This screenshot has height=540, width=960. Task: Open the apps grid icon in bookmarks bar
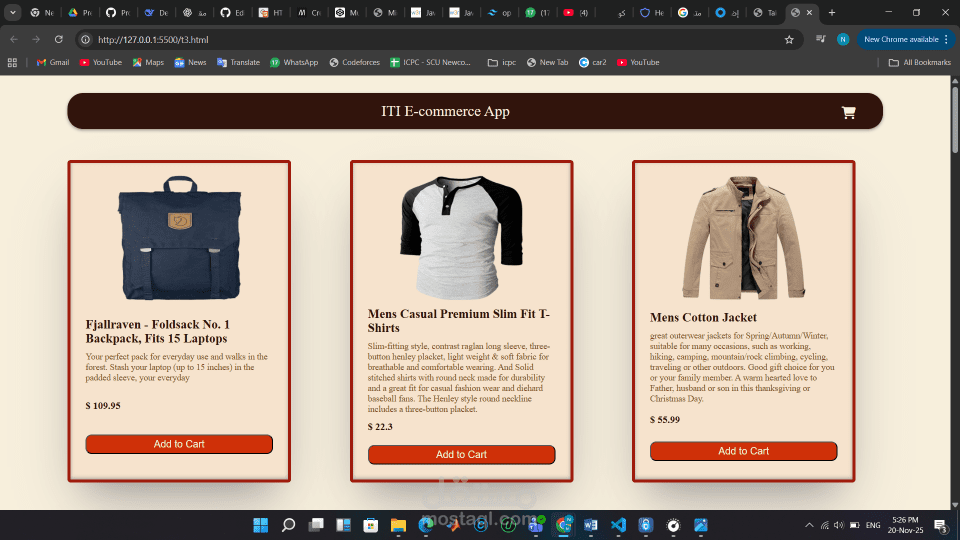click(x=12, y=62)
